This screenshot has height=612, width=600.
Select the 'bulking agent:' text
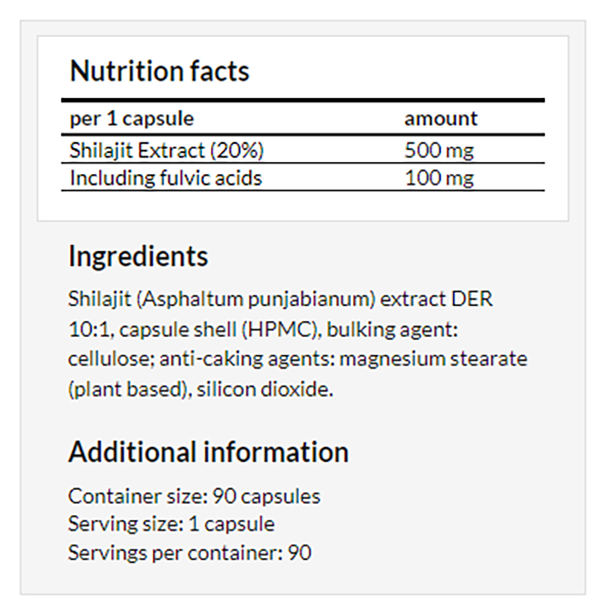point(392,330)
